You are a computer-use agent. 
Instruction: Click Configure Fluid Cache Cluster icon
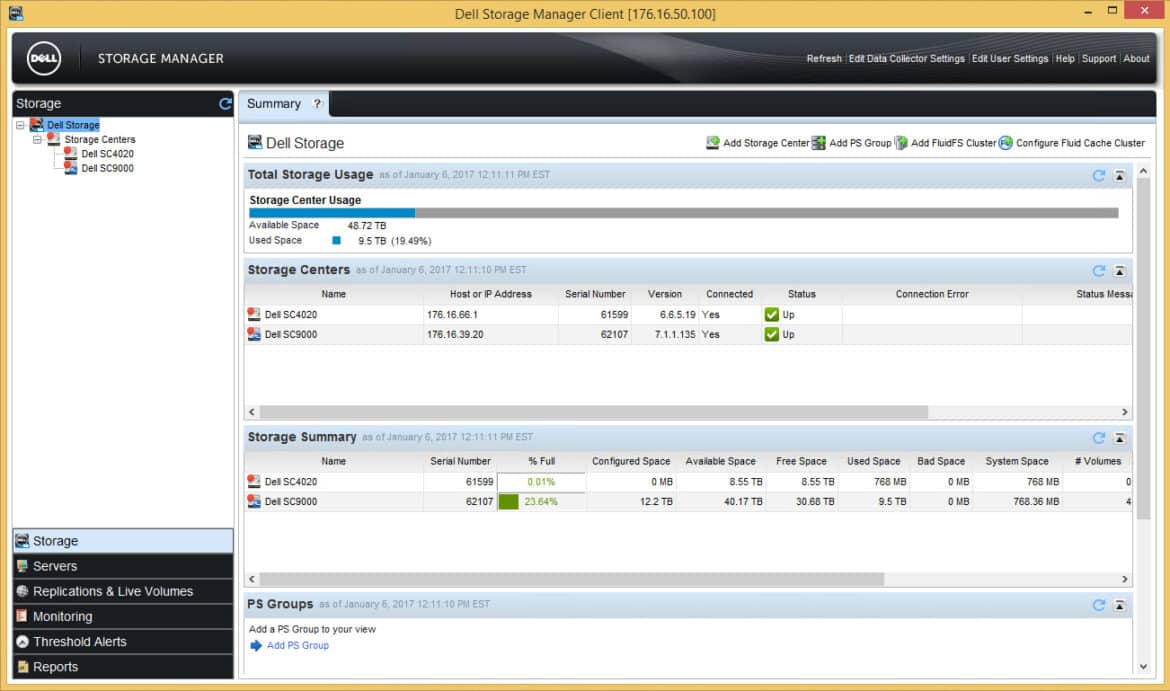[1005, 143]
